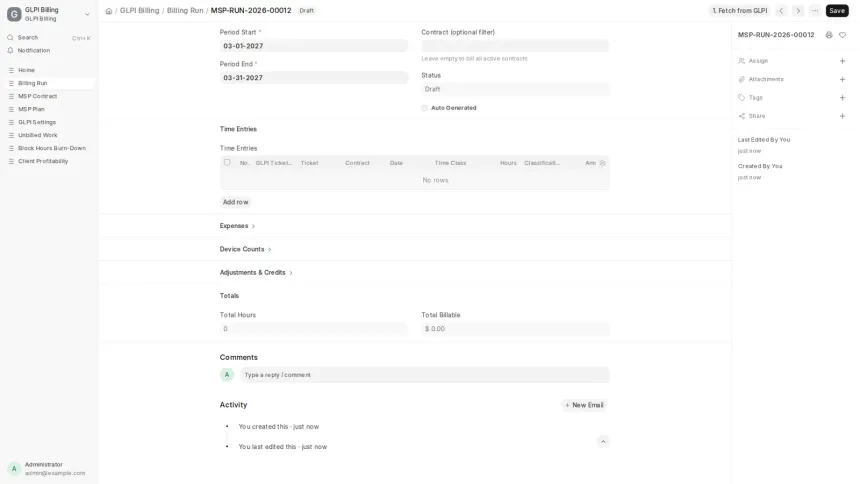
Task: Add an assignee with Assign plus icon
Action: pos(842,61)
